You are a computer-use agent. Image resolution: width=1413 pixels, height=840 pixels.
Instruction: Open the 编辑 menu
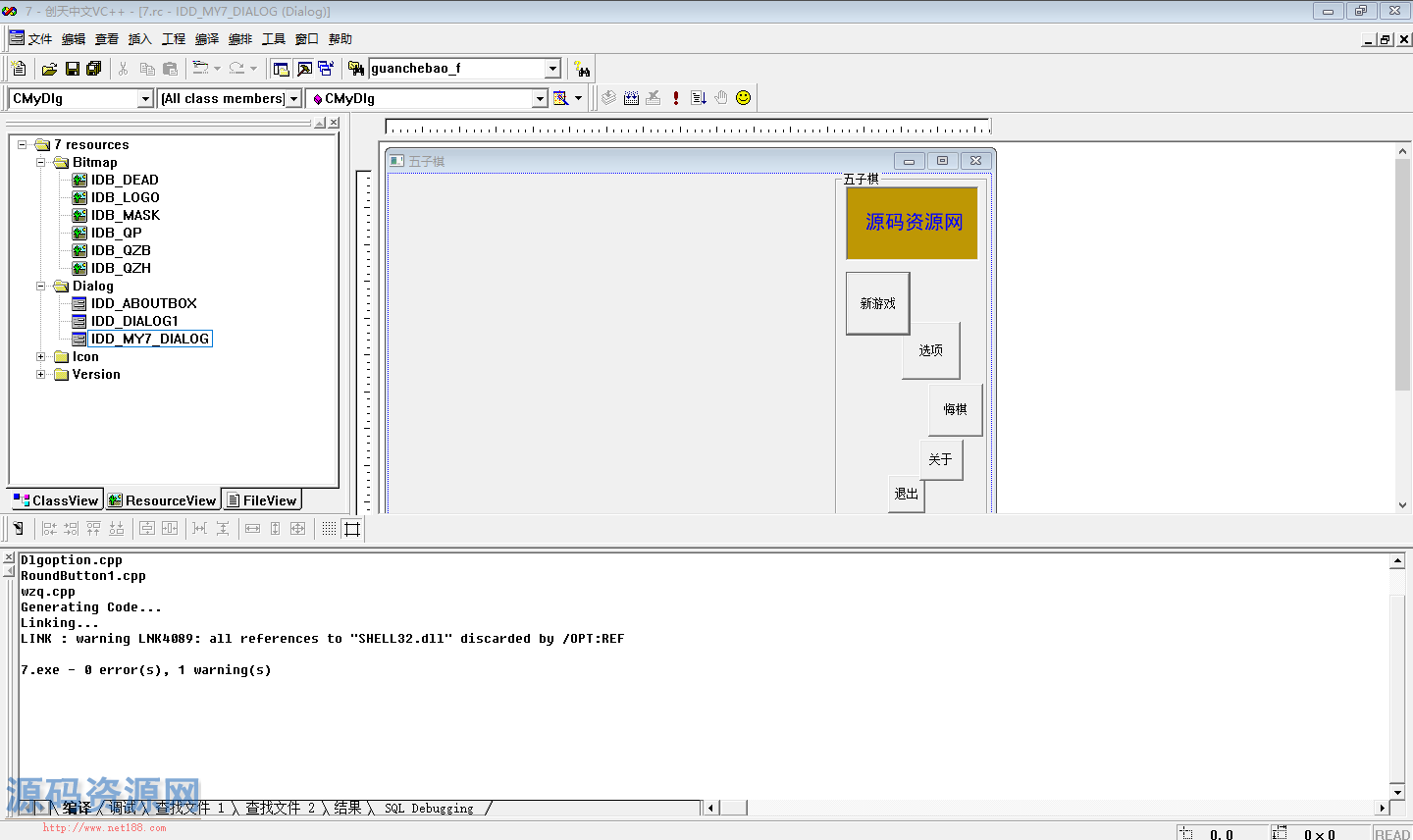(x=74, y=39)
